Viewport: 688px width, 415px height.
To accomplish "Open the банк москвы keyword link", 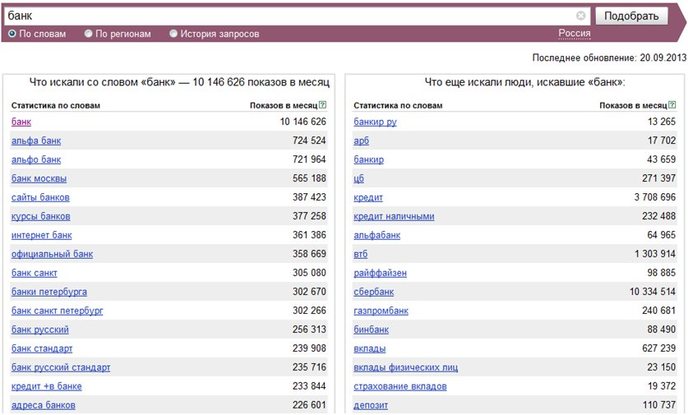I will [x=39, y=179].
